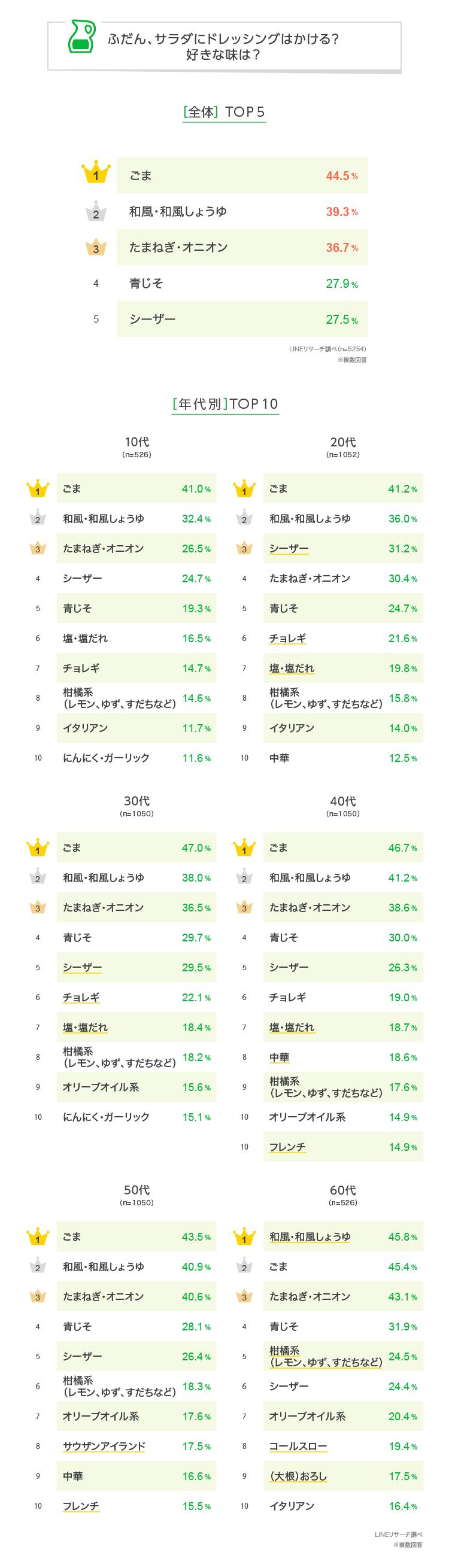Click the silver crown in the 30代 ranking
The image size is (449, 1568).
pos(38,877)
